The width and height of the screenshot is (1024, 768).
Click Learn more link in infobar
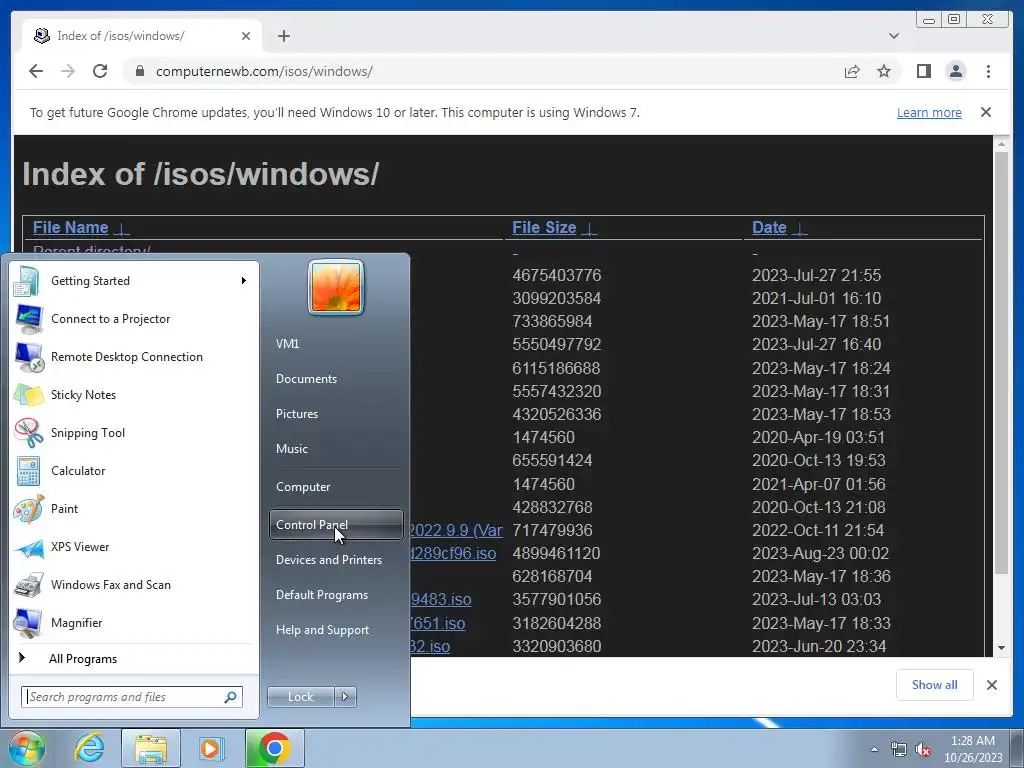(929, 112)
